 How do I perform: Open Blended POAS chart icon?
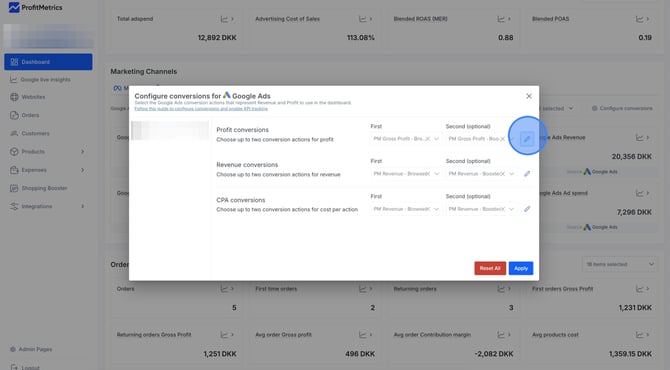point(639,19)
